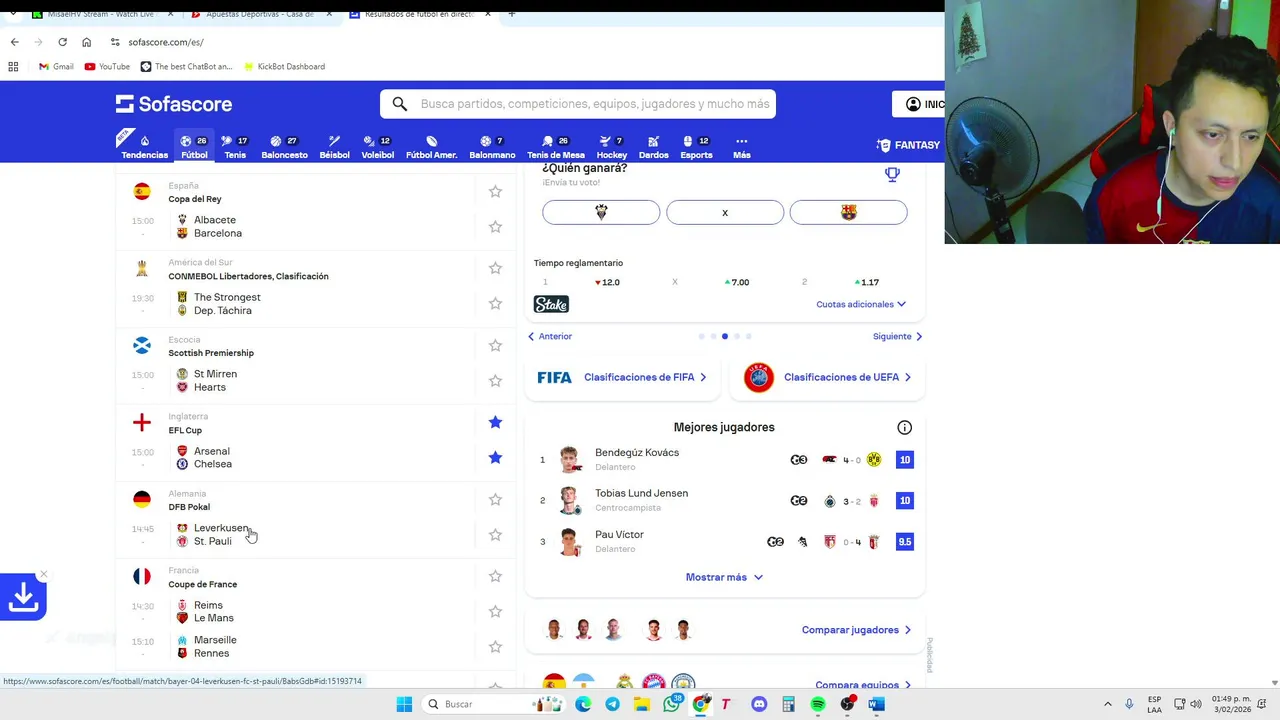
Task: Reload the browser page
Action: pyautogui.click(x=62, y=42)
